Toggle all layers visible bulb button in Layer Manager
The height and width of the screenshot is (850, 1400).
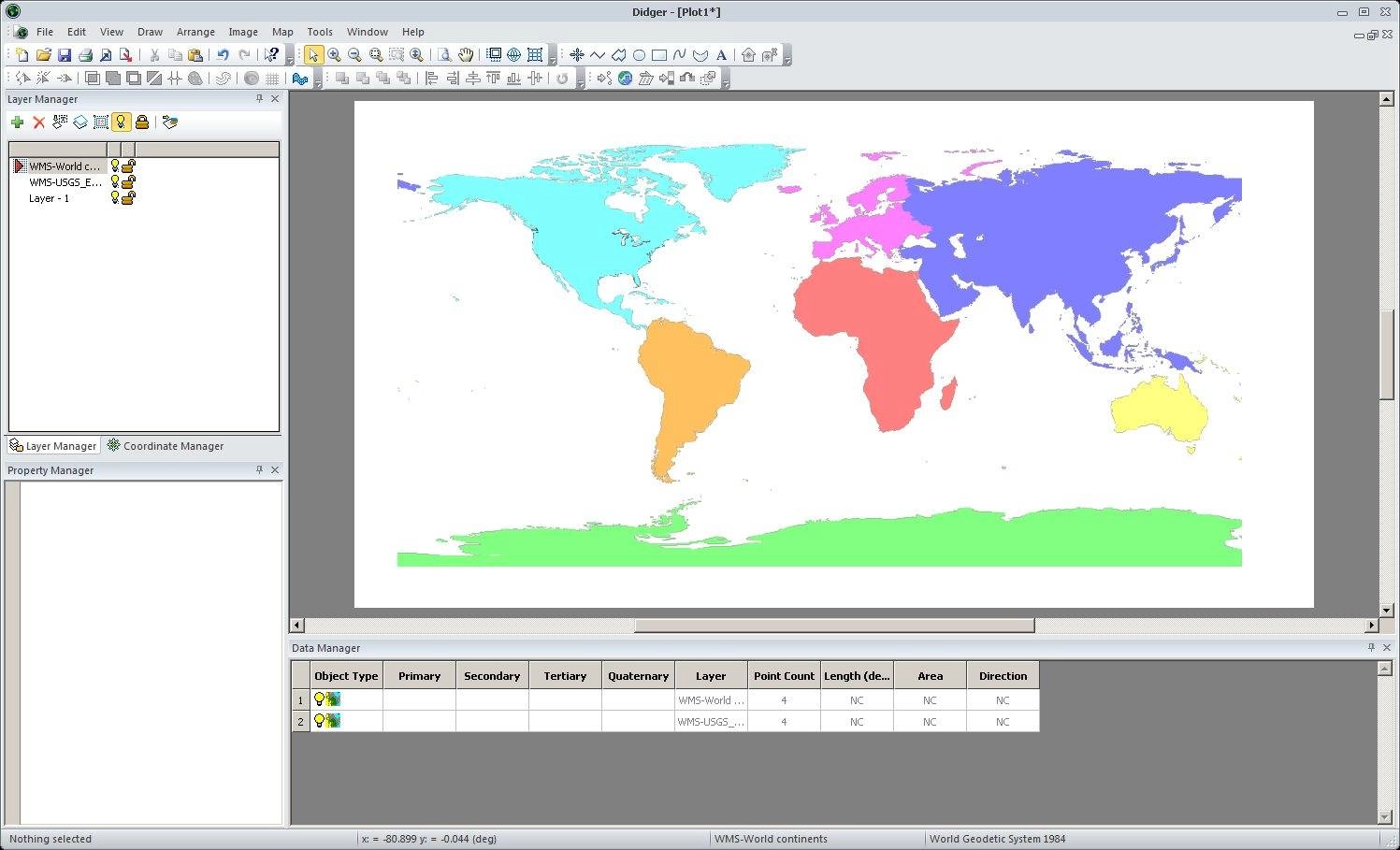click(121, 122)
